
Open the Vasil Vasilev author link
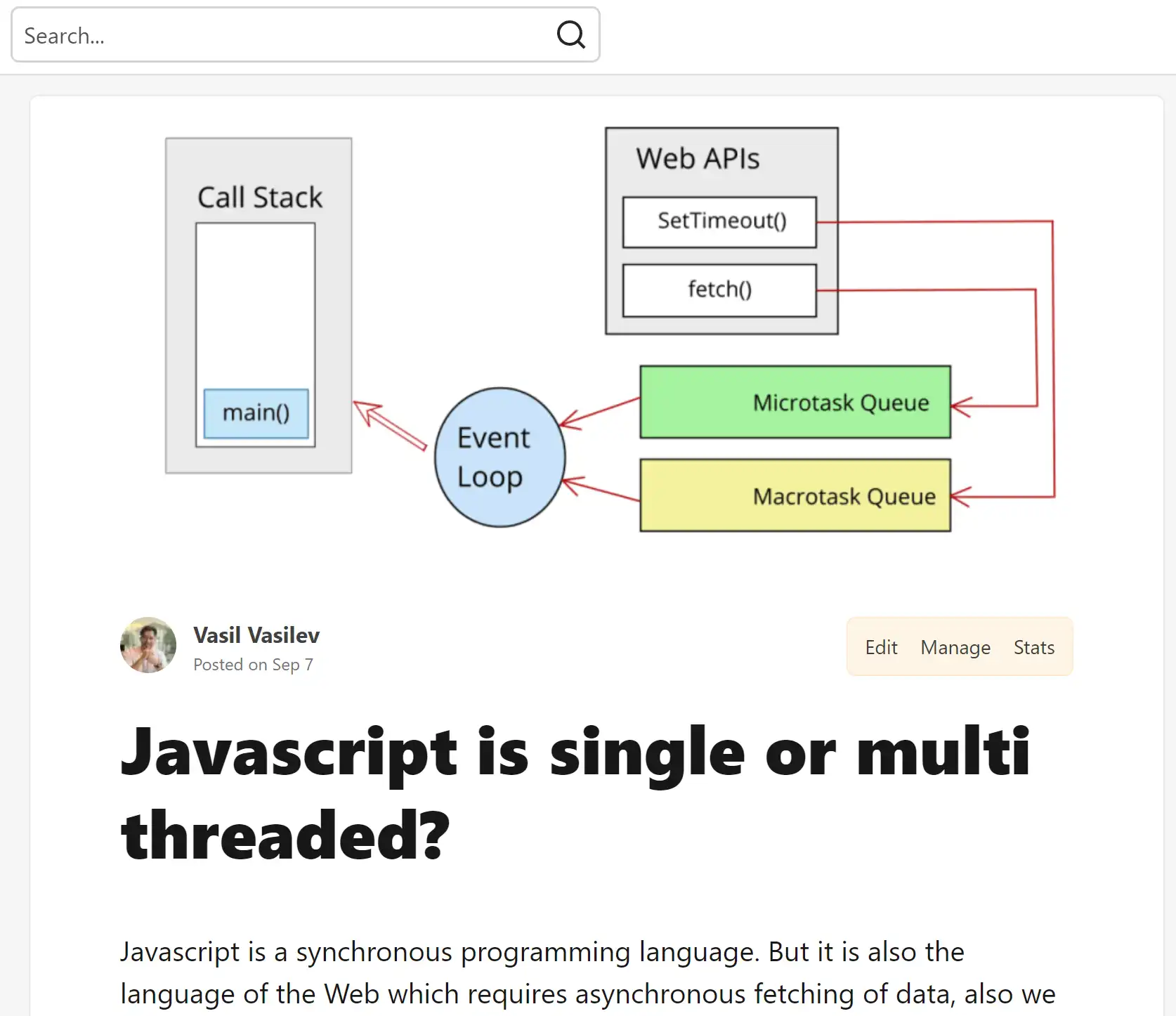pyautogui.click(x=256, y=635)
